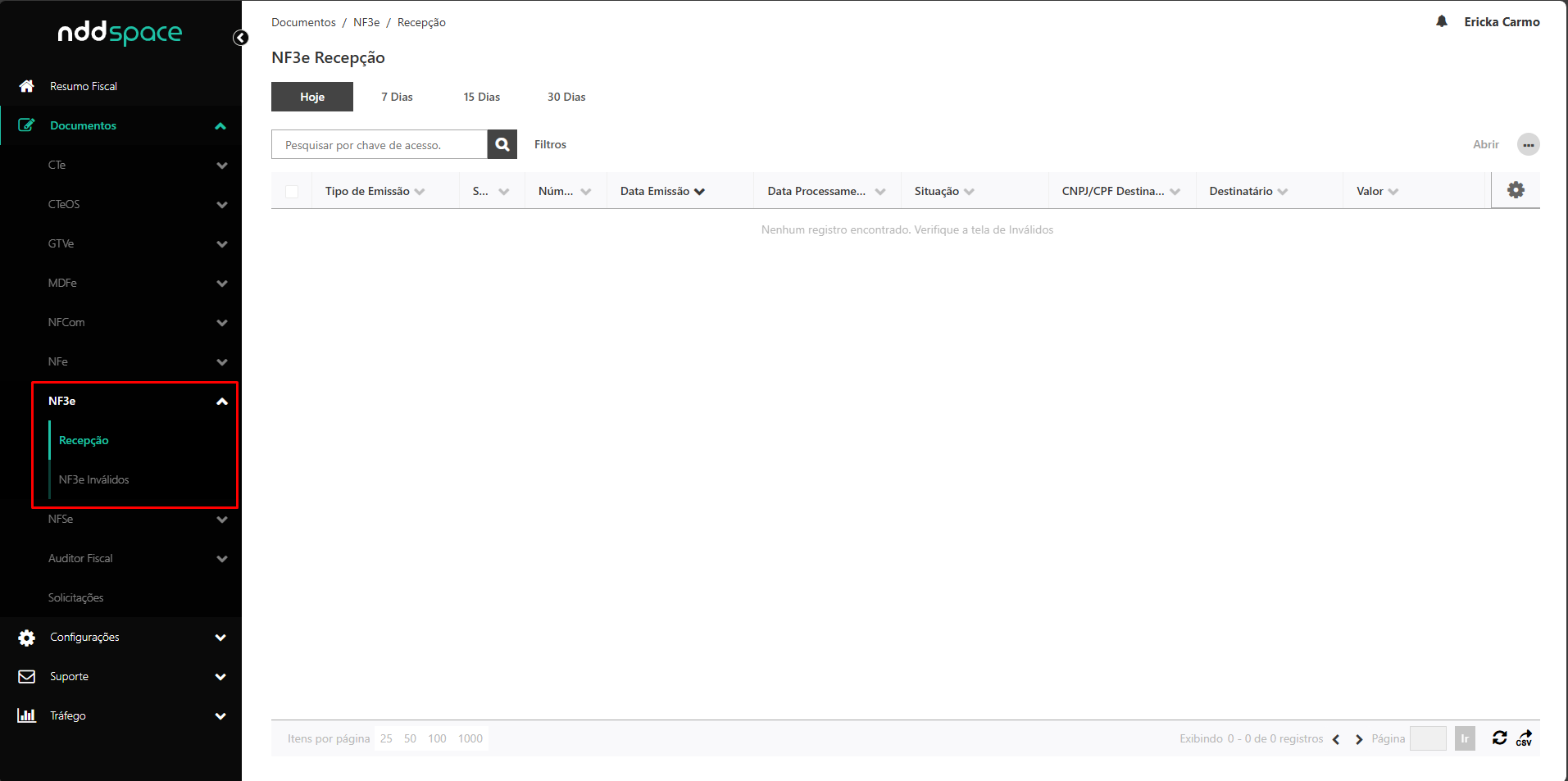The height and width of the screenshot is (781, 1568).
Task: Click the Filtros link
Action: (550, 144)
